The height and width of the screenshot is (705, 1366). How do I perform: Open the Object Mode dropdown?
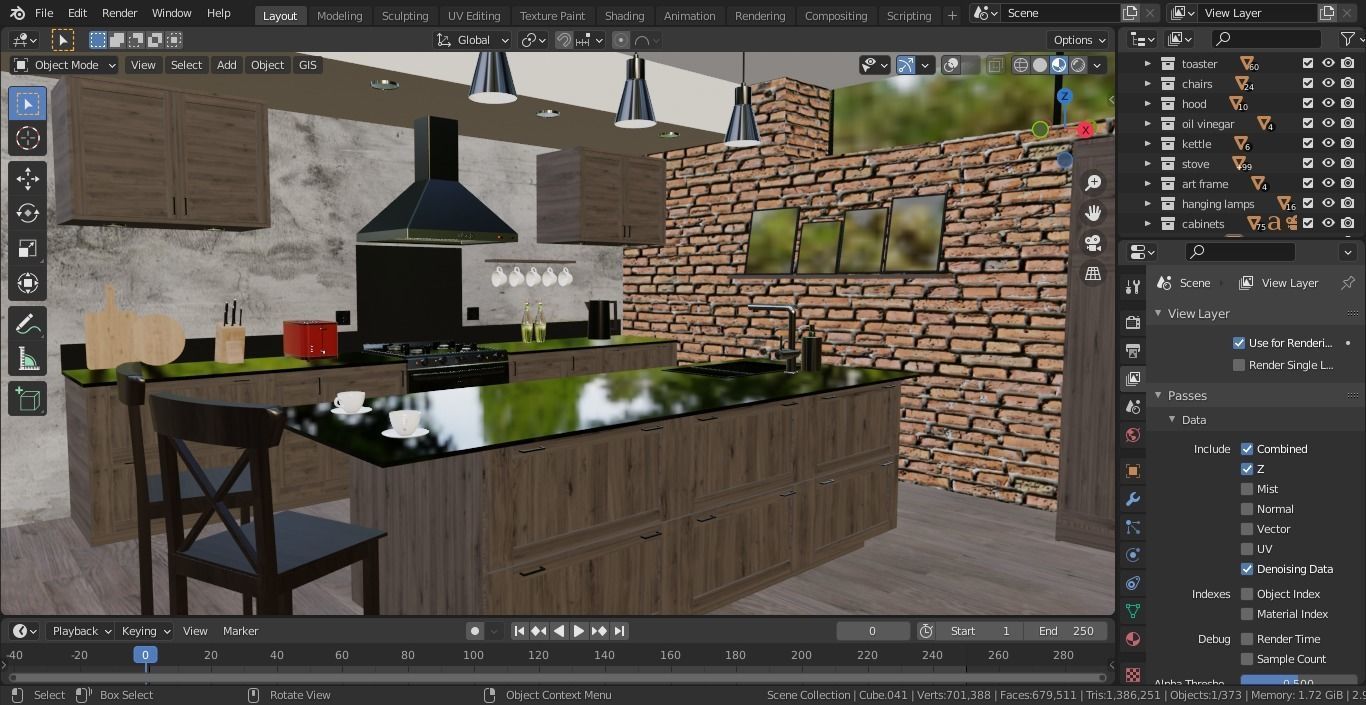64,65
